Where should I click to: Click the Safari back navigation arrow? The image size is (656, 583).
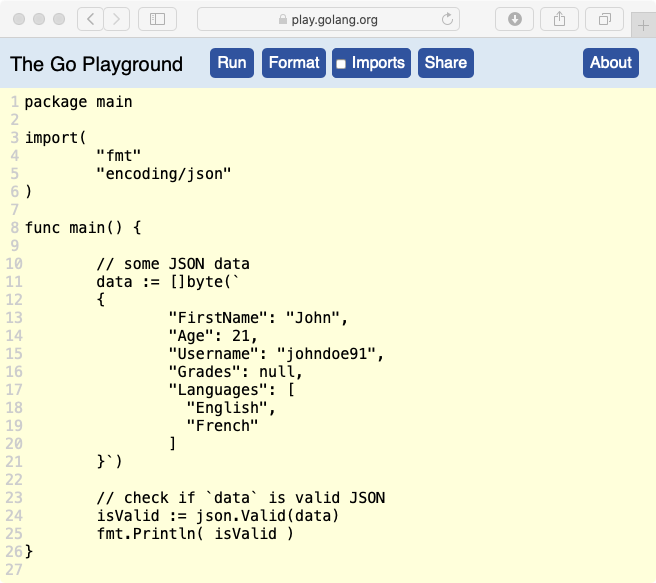[x=90, y=19]
